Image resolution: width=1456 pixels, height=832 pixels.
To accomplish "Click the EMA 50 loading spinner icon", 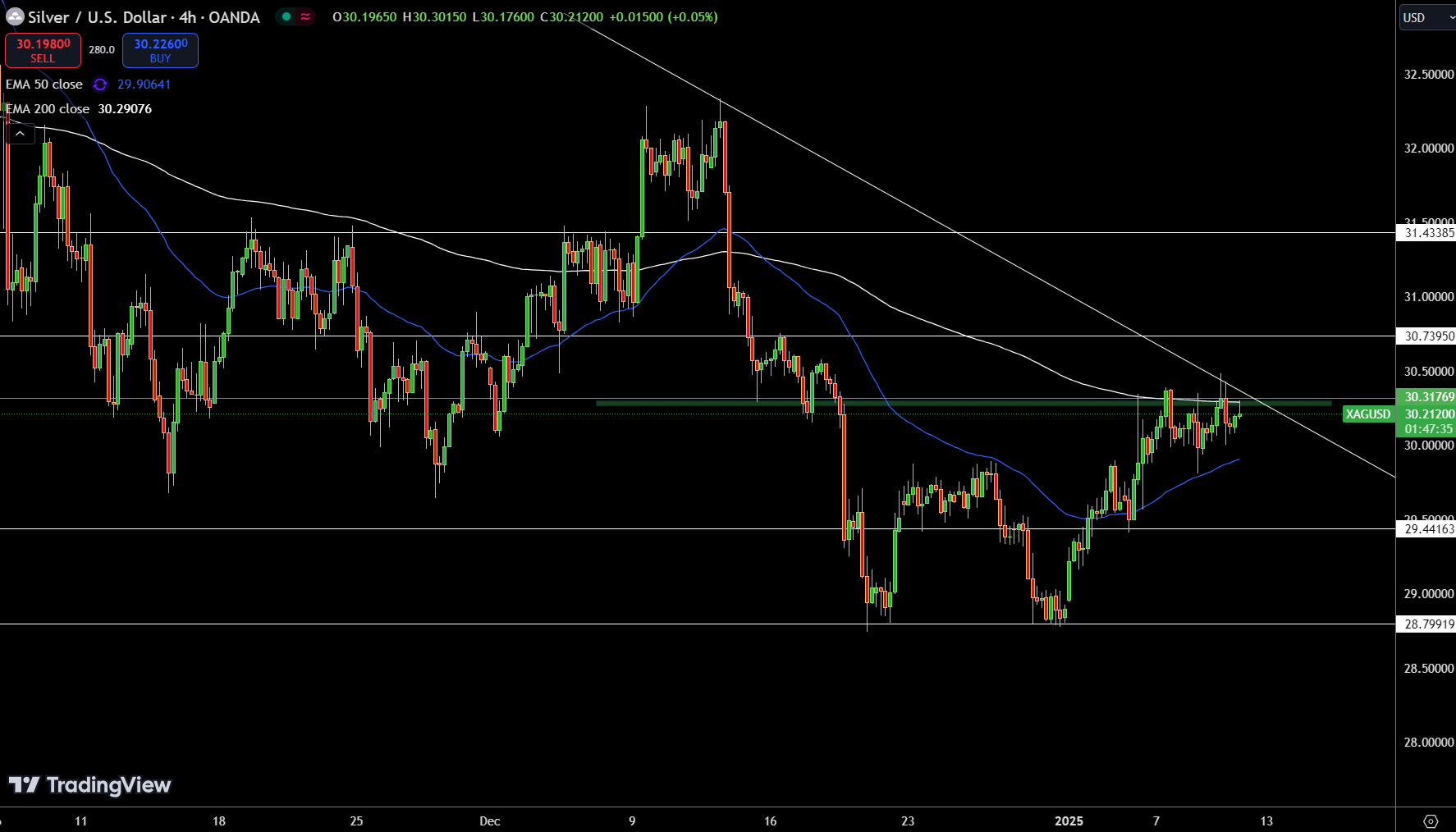I will coord(100,85).
